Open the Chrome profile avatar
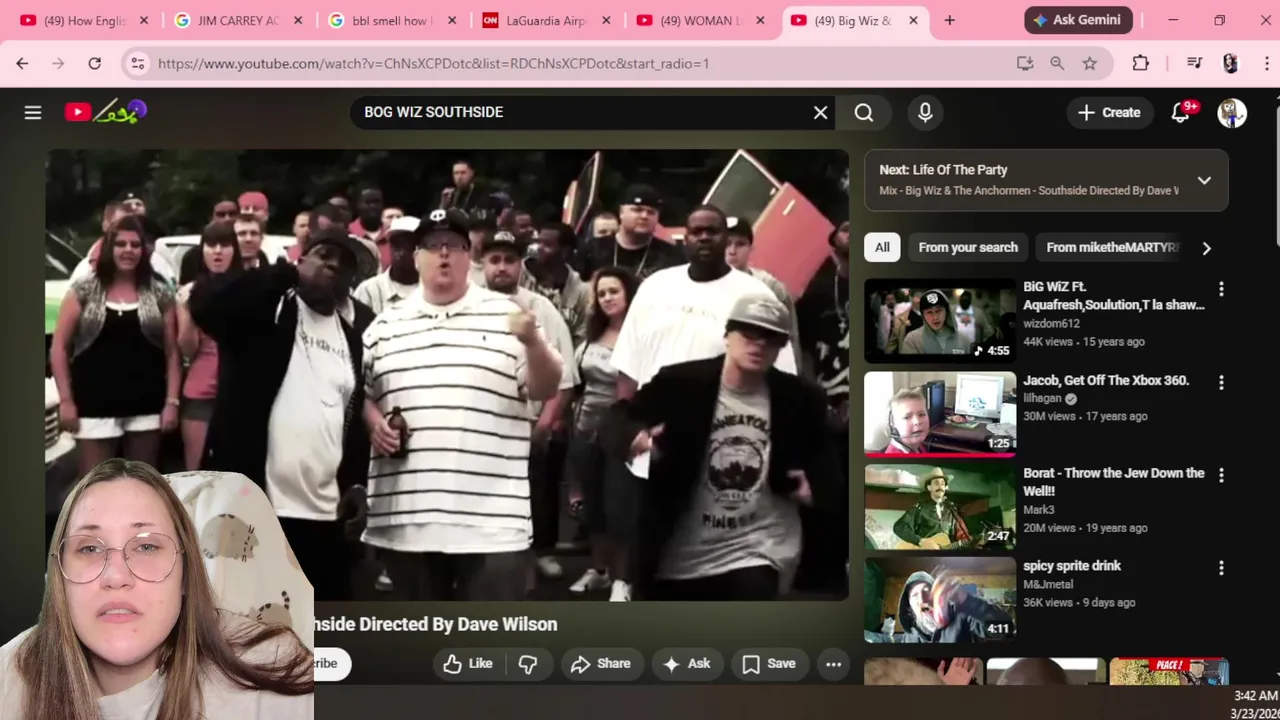The height and width of the screenshot is (720, 1280). 1231,63
